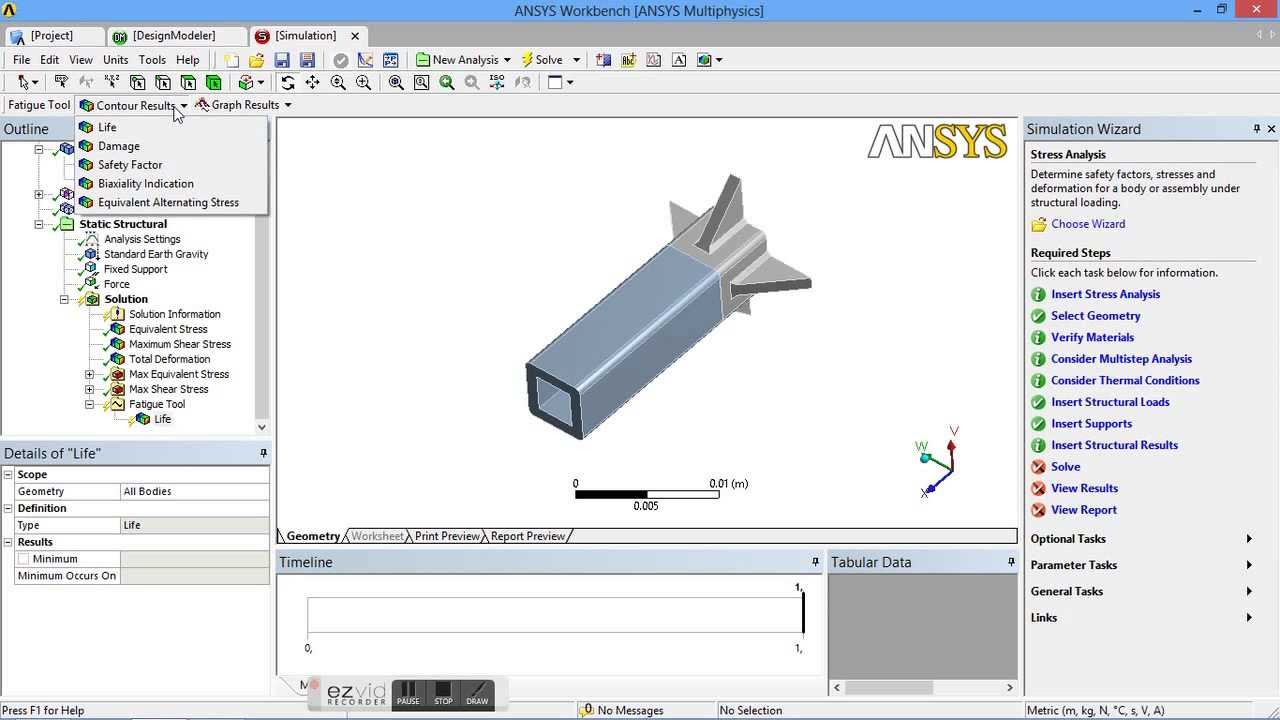Screen dimensions: 1280x720
Task: Collapse the Fatigue Tool tree node
Action: (x=89, y=404)
